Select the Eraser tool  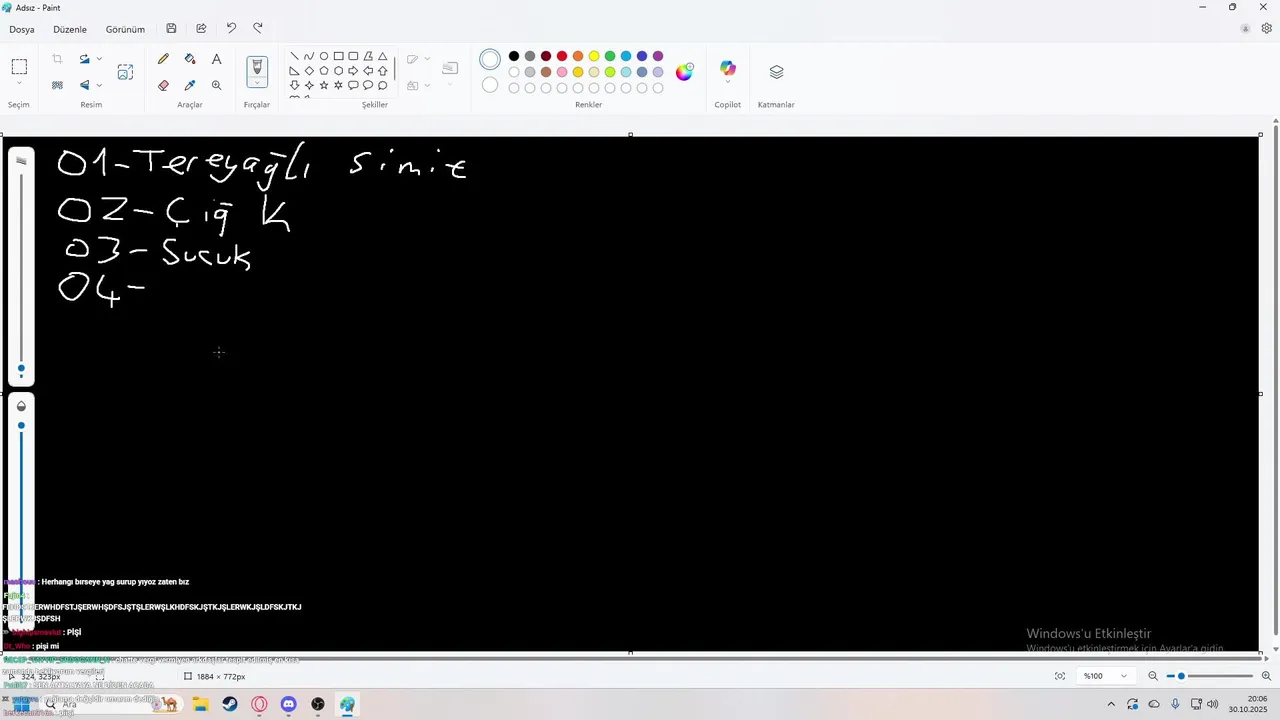coord(163,85)
